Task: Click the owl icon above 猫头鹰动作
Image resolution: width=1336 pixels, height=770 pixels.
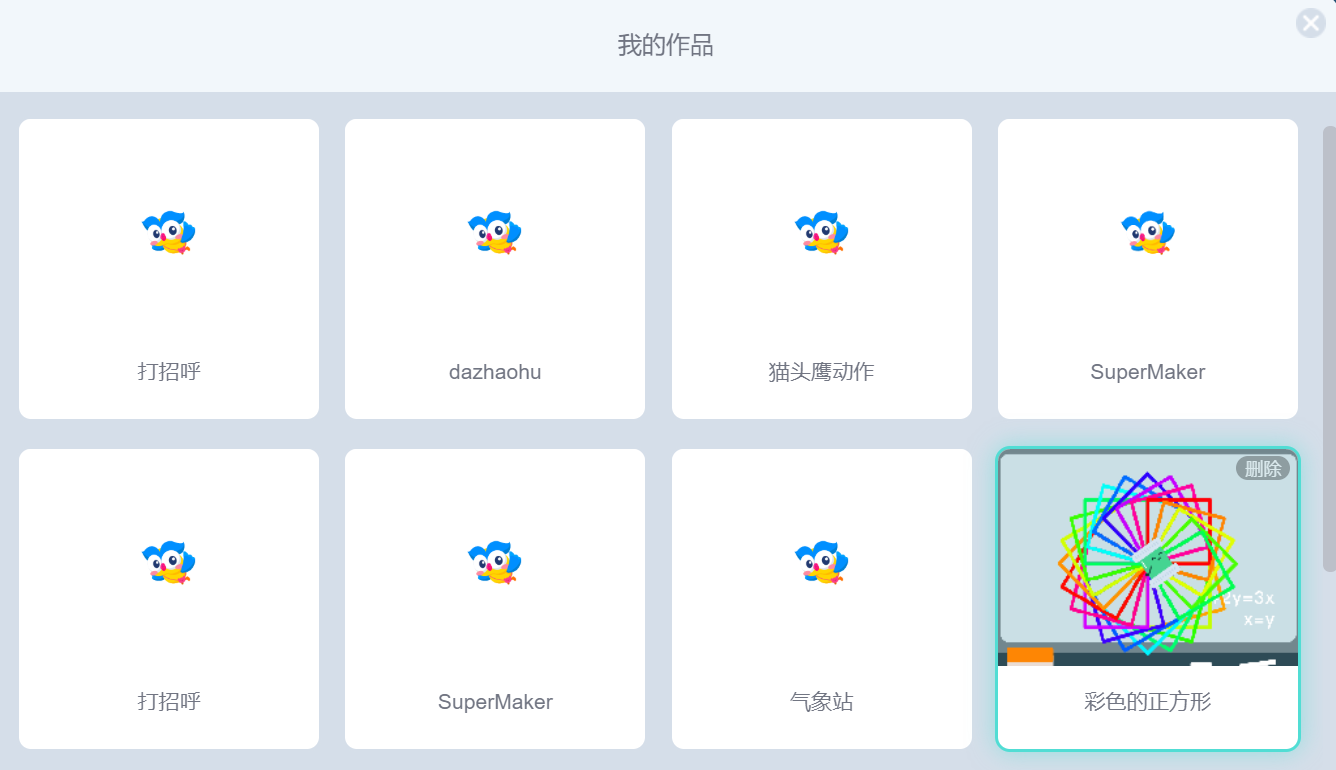Action: pyautogui.click(x=822, y=232)
